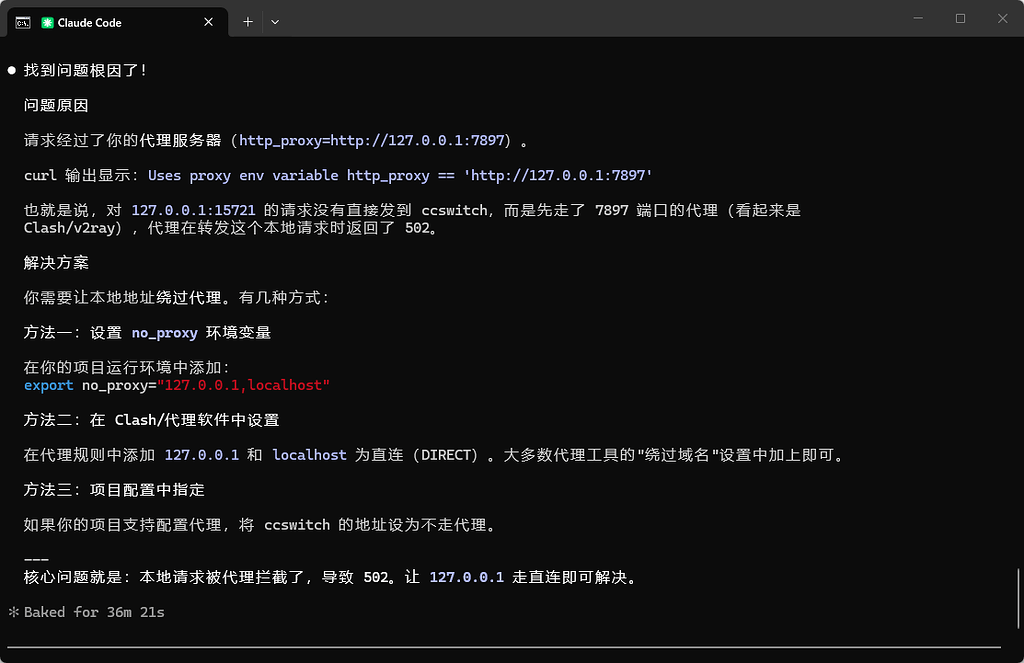1024x663 pixels.
Task: Minimize the terminal window
Action: click(918, 18)
